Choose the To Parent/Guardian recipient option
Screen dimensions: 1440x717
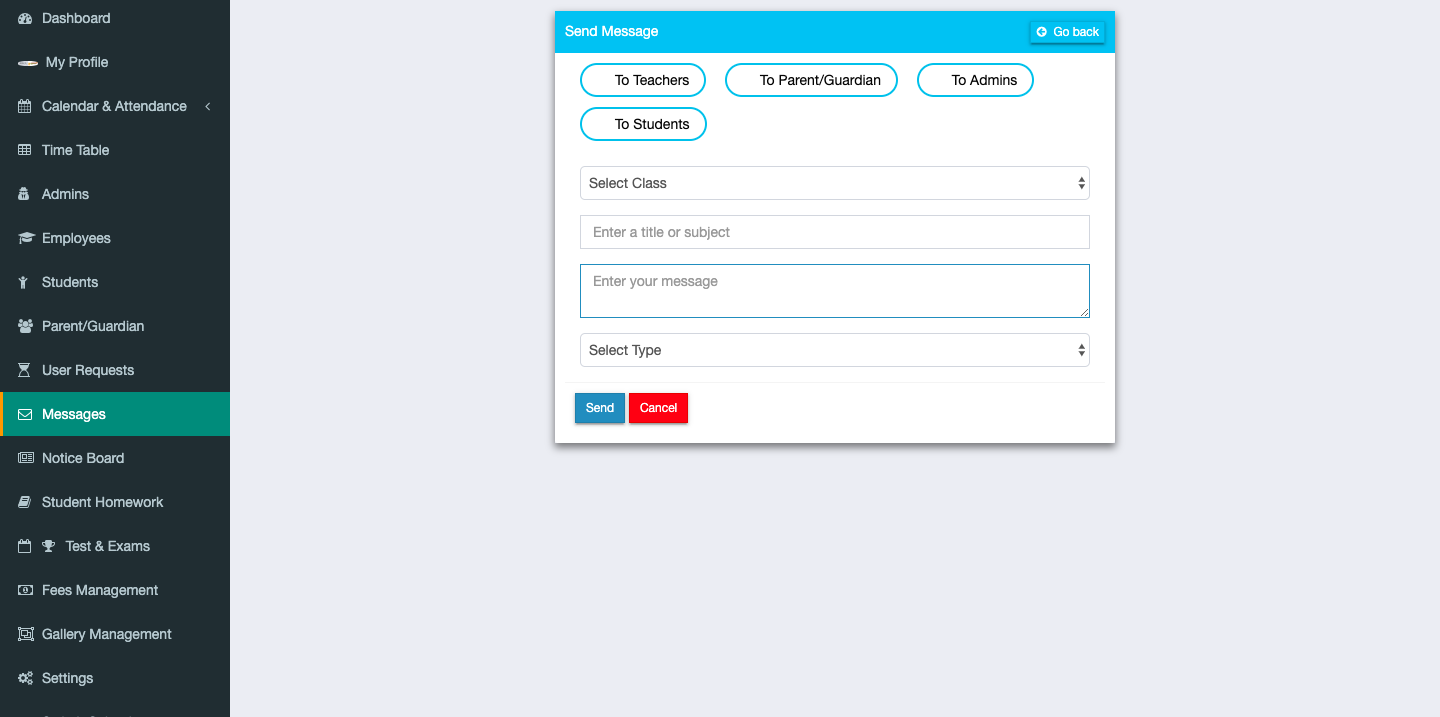click(811, 80)
